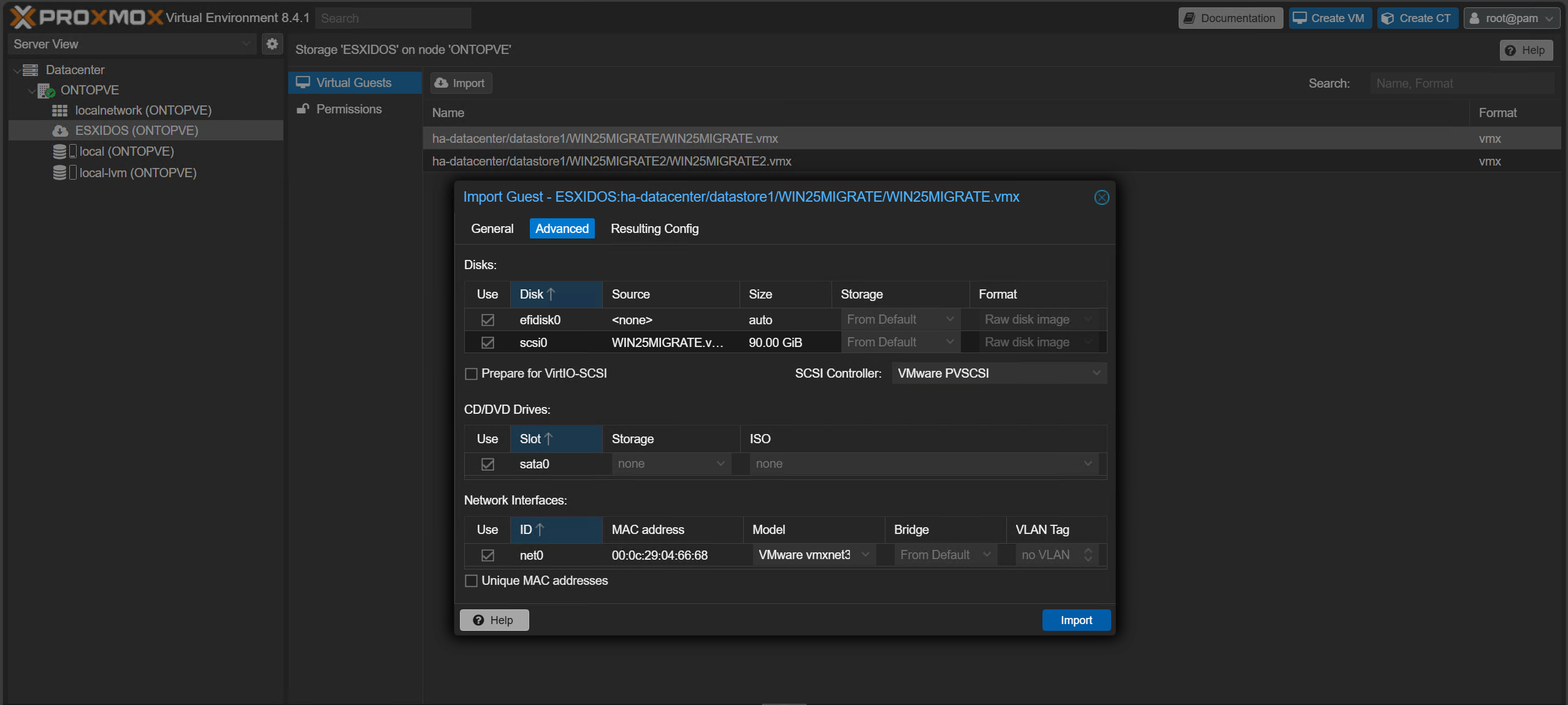Click the cloud icon on Import toolbar button
Viewport: 1568px width, 705px height.
pyautogui.click(x=442, y=83)
